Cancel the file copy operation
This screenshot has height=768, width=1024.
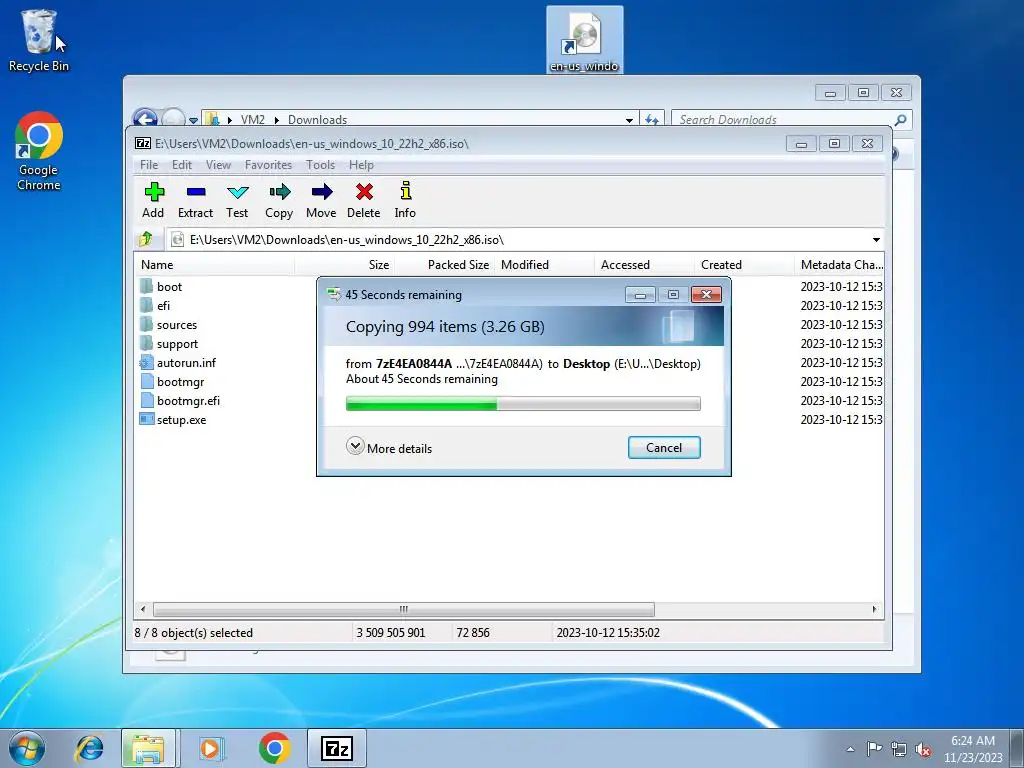(x=664, y=448)
